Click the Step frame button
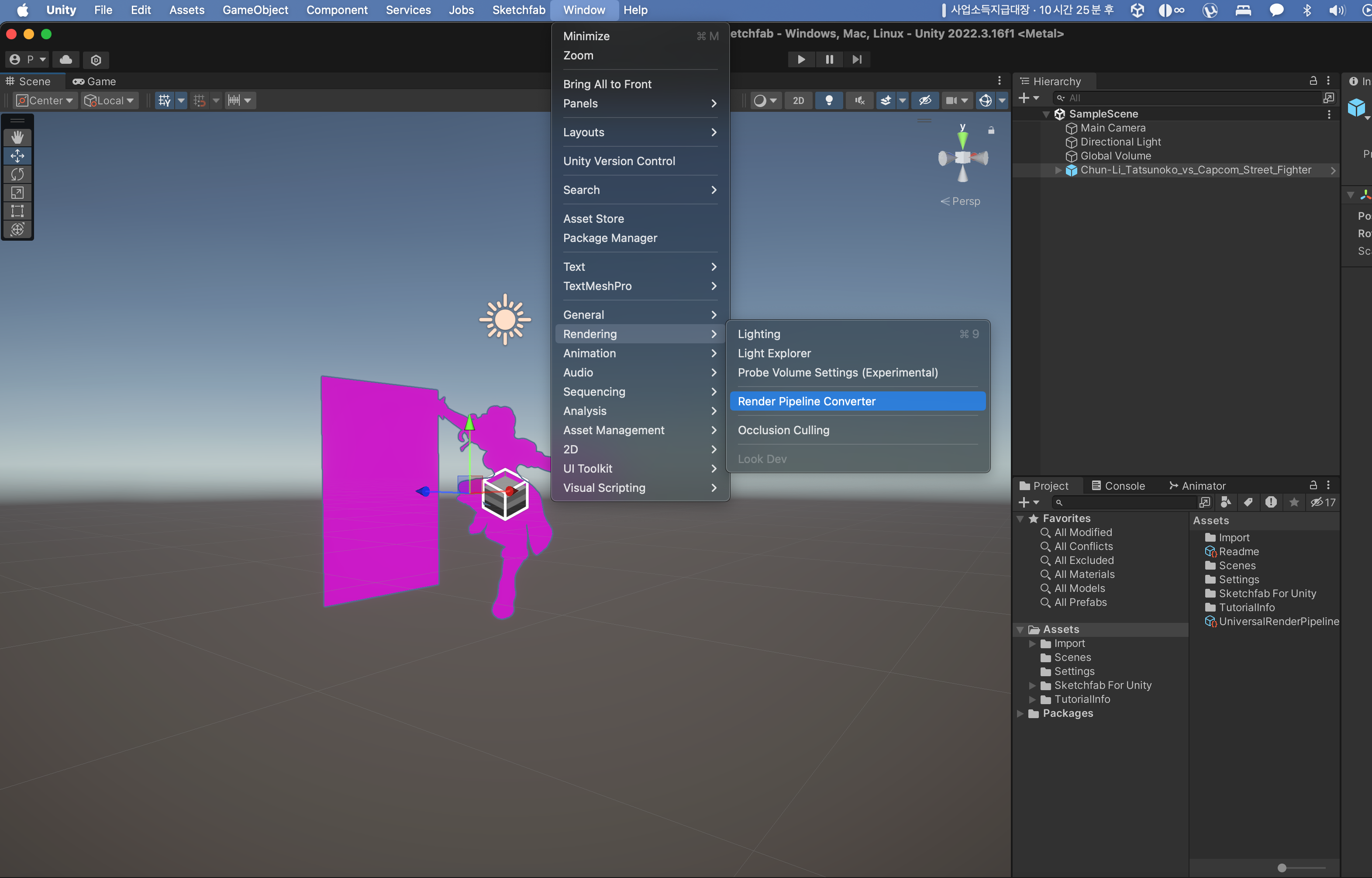Screen dimensions: 1372x878 click(856, 59)
